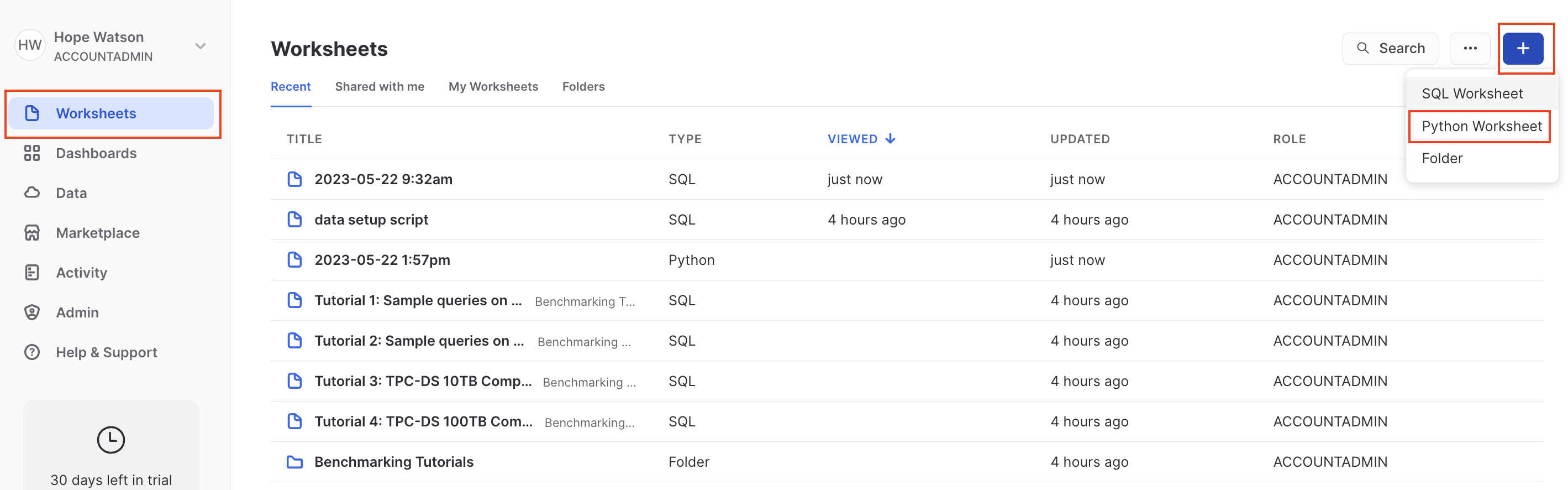Click the Dashboards grid icon

click(31, 153)
